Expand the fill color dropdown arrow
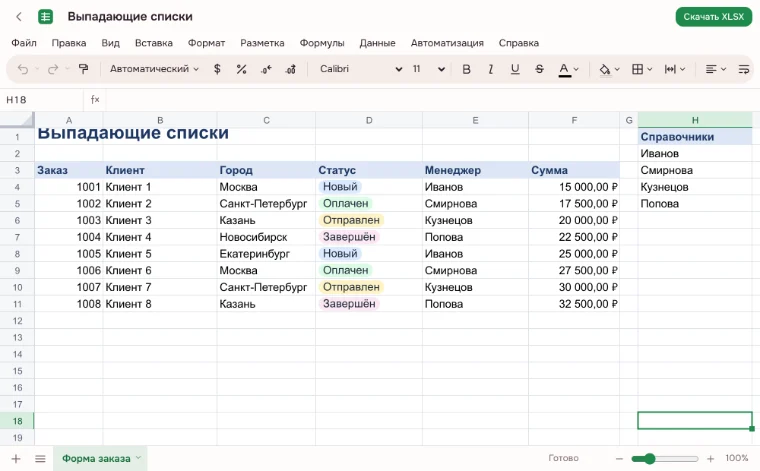The width and height of the screenshot is (760, 471). pyautogui.click(x=617, y=69)
